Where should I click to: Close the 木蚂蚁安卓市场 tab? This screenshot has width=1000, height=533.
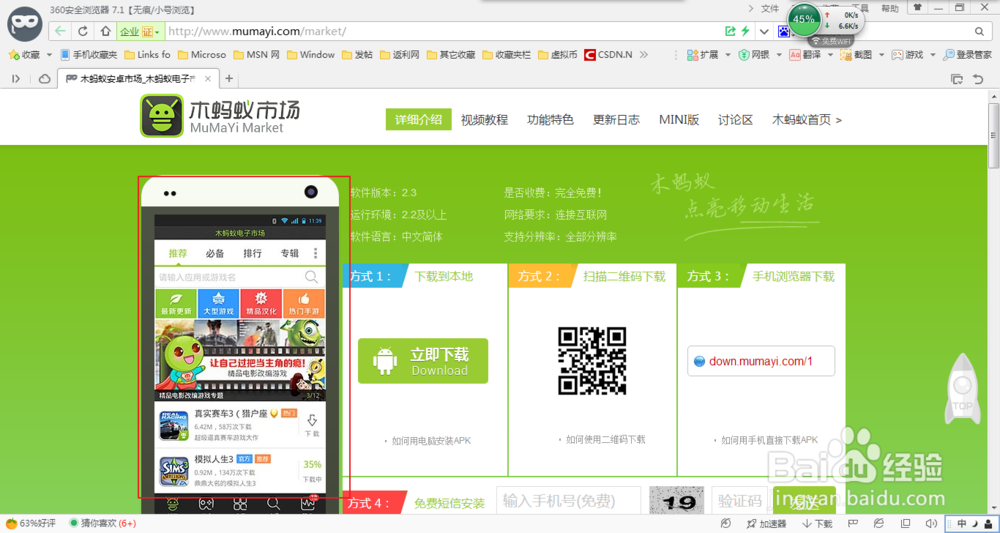click(x=207, y=79)
